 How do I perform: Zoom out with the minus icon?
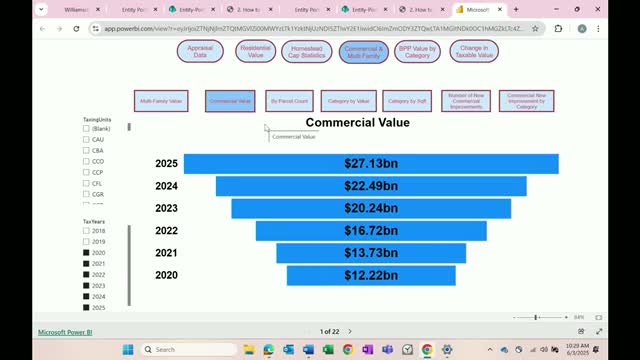(514, 317)
